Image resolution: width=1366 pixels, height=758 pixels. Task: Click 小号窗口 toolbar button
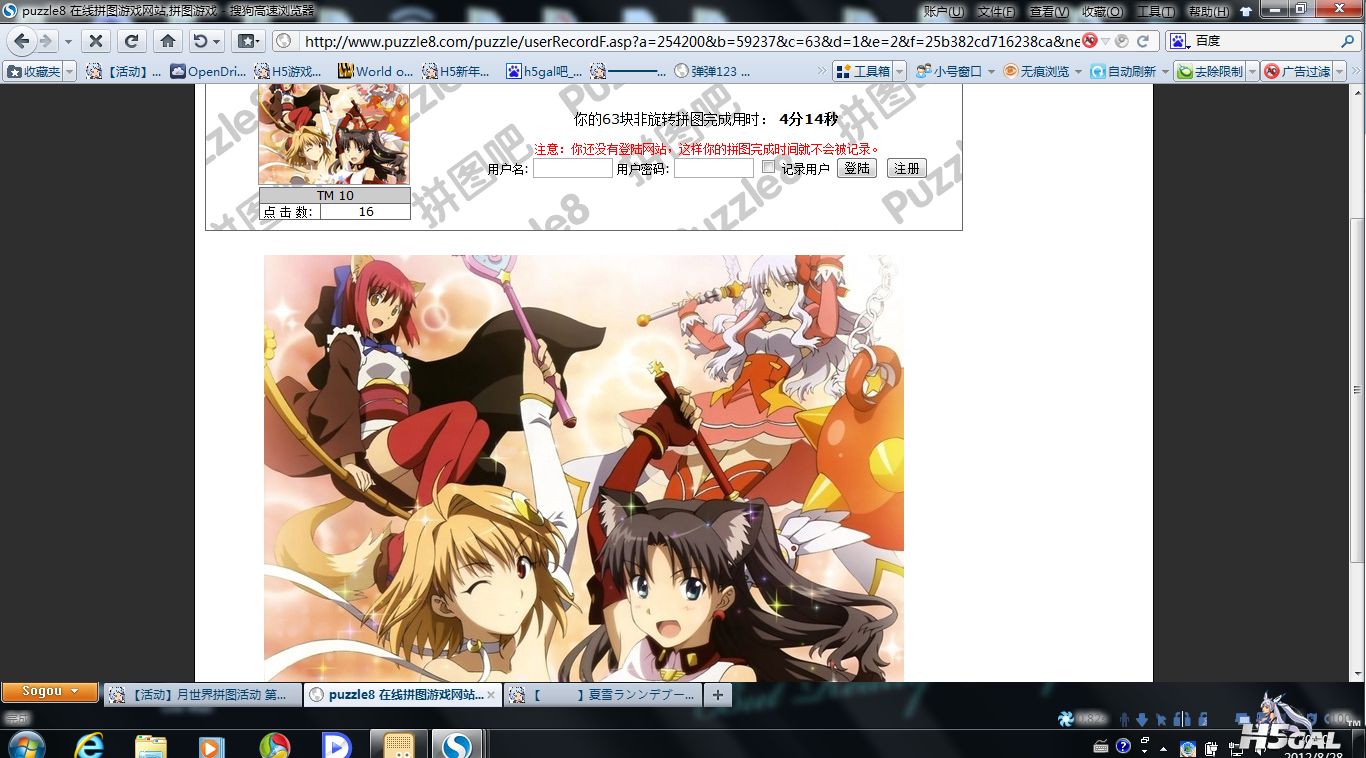[949, 71]
